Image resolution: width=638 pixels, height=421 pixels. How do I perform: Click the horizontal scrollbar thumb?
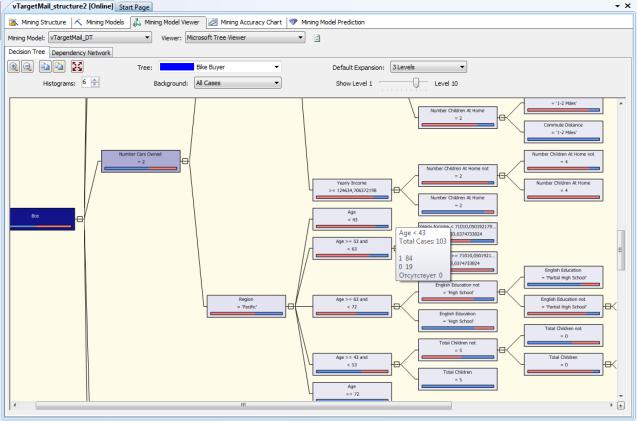[x=243, y=405]
